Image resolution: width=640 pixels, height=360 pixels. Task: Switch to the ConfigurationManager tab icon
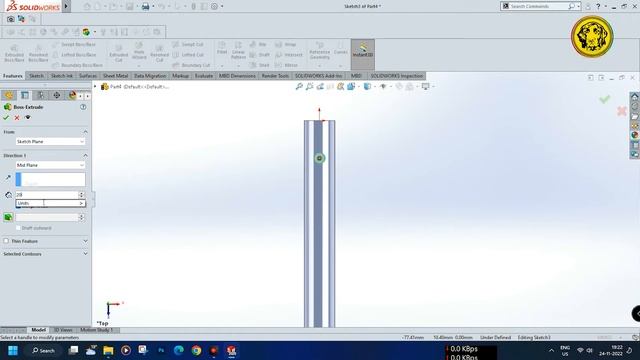(41, 95)
